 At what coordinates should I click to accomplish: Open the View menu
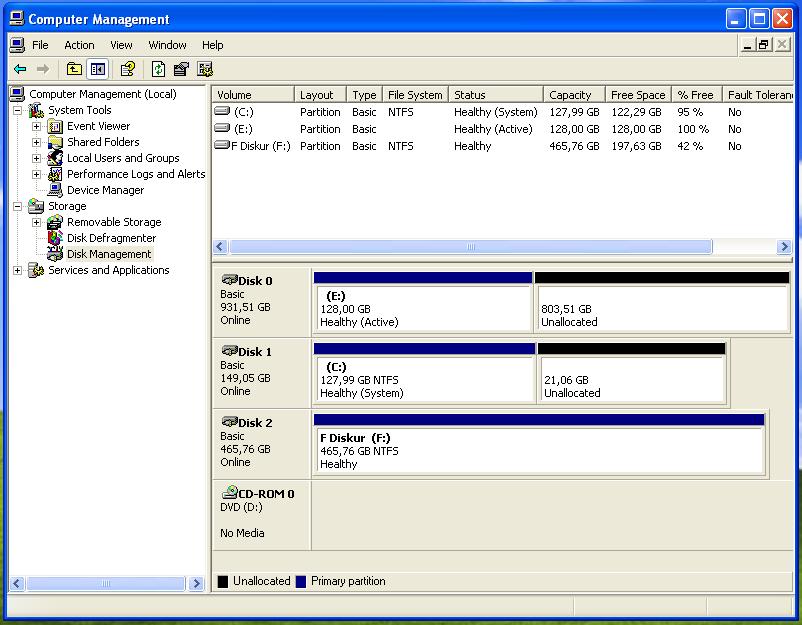pyautogui.click(x=121, y=45)
